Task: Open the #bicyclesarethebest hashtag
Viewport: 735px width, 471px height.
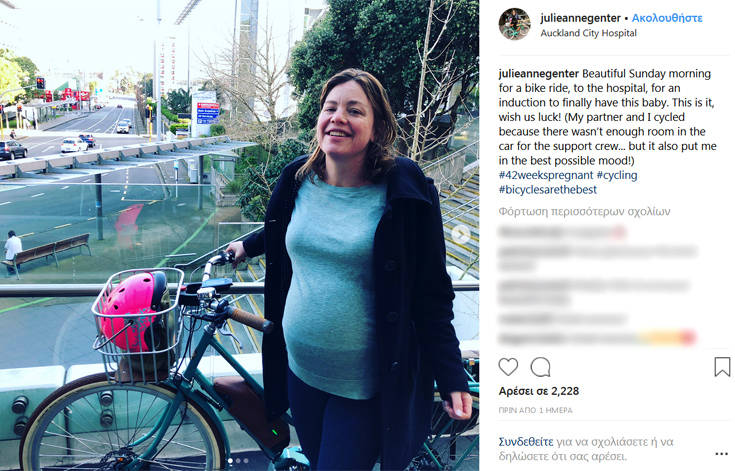Action: pos(548,190)
